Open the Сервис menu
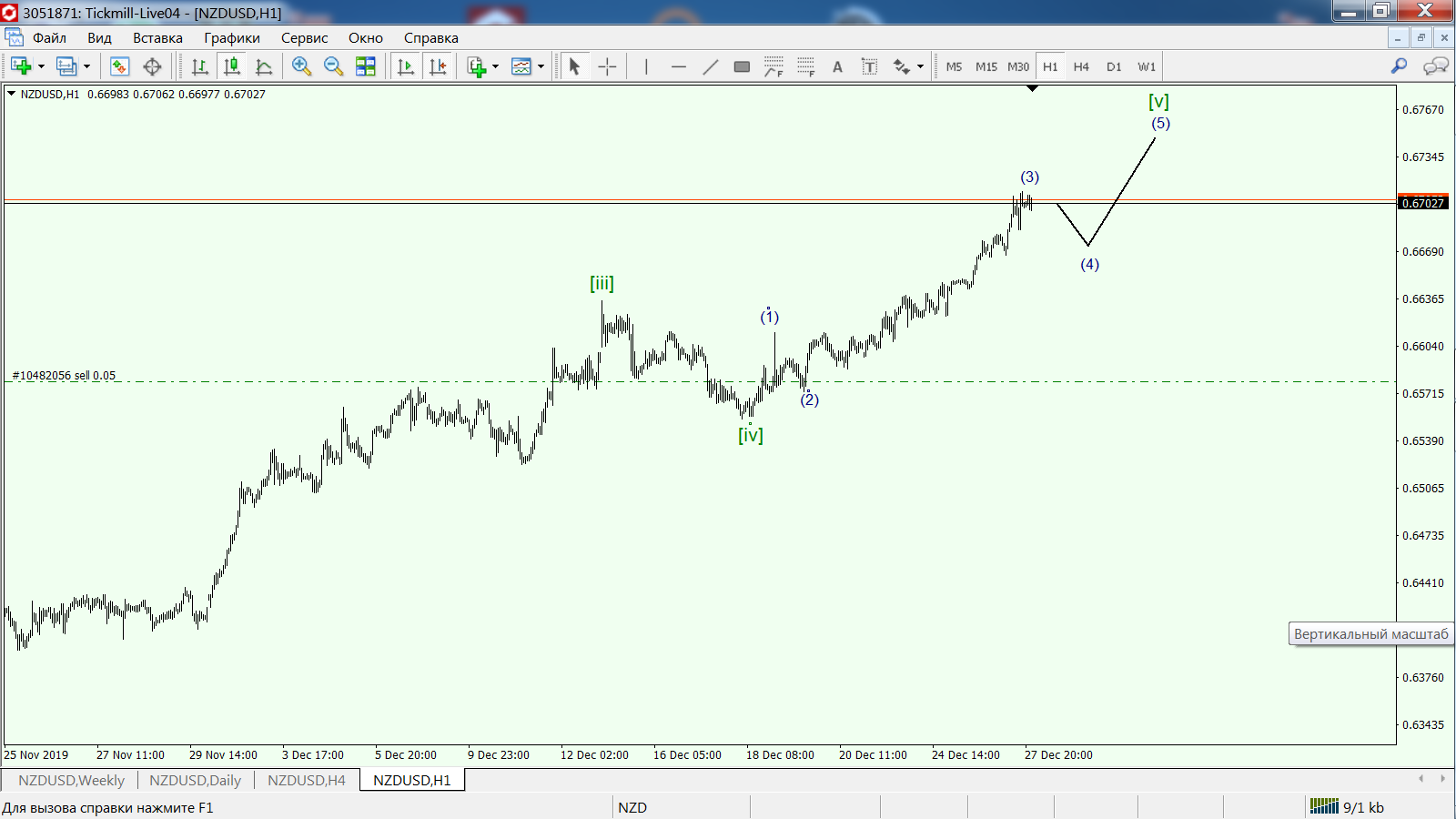The height and width of the screenshot is (819, 1456). (x=304, y=37)
